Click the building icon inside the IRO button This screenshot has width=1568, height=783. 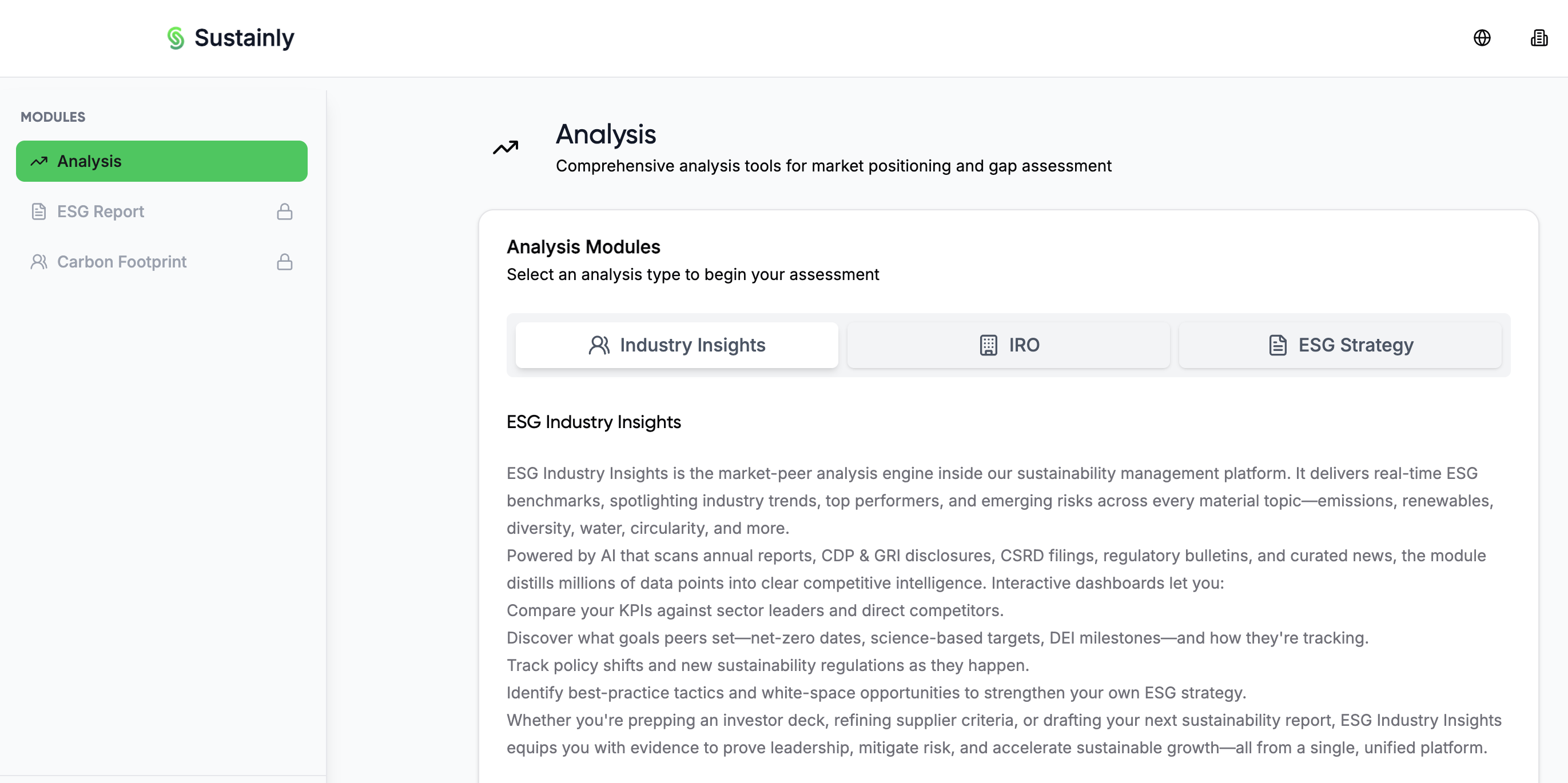point(989,345)
